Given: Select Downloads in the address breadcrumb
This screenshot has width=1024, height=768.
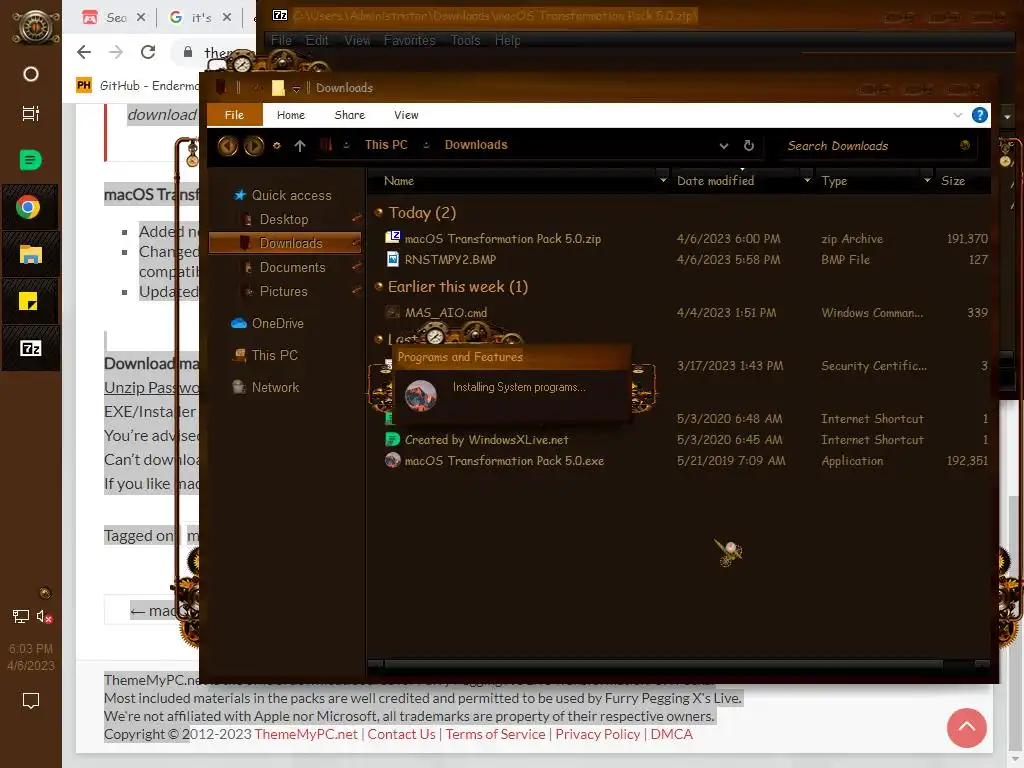Looking at the screenshot, I should (476, 145).
